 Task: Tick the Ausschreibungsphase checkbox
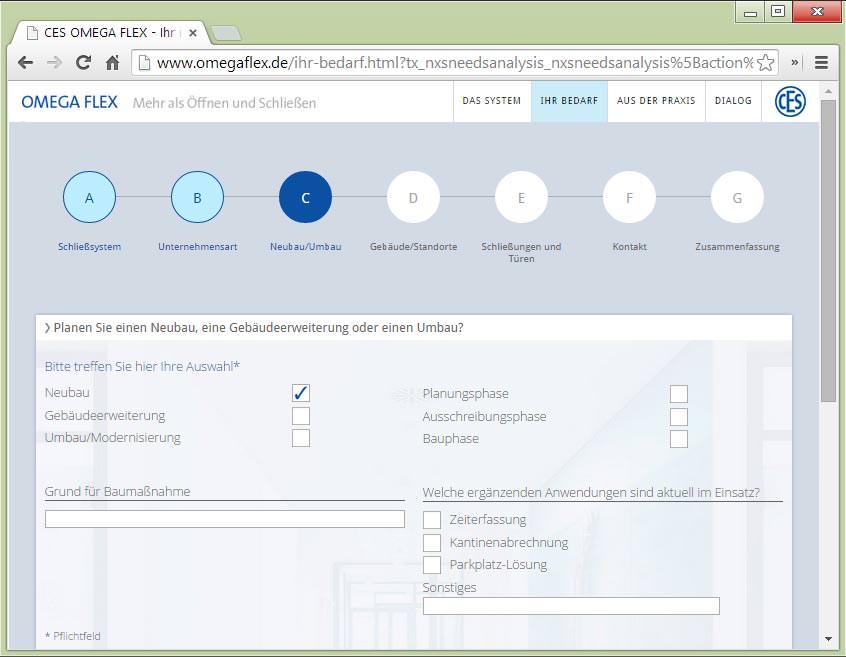[x=679, y=417]
